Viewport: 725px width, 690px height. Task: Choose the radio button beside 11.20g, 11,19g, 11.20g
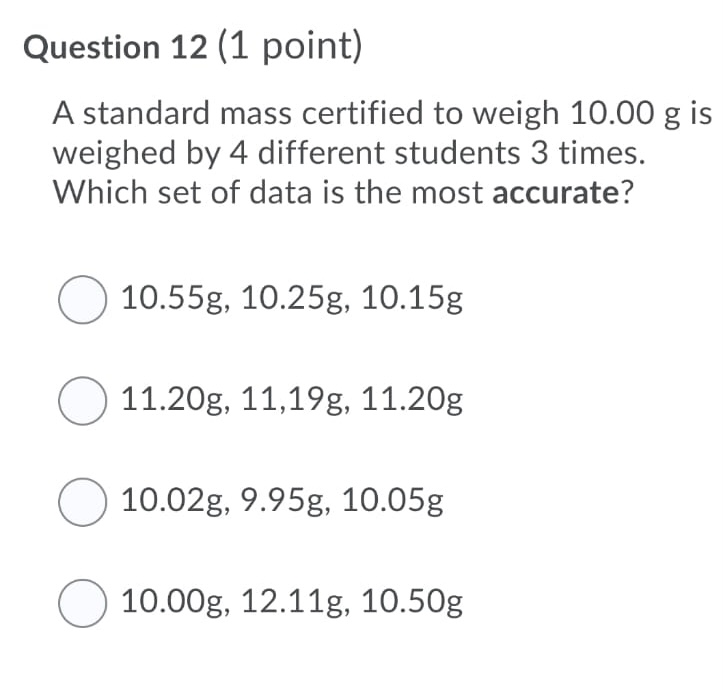tap(82, 402)
